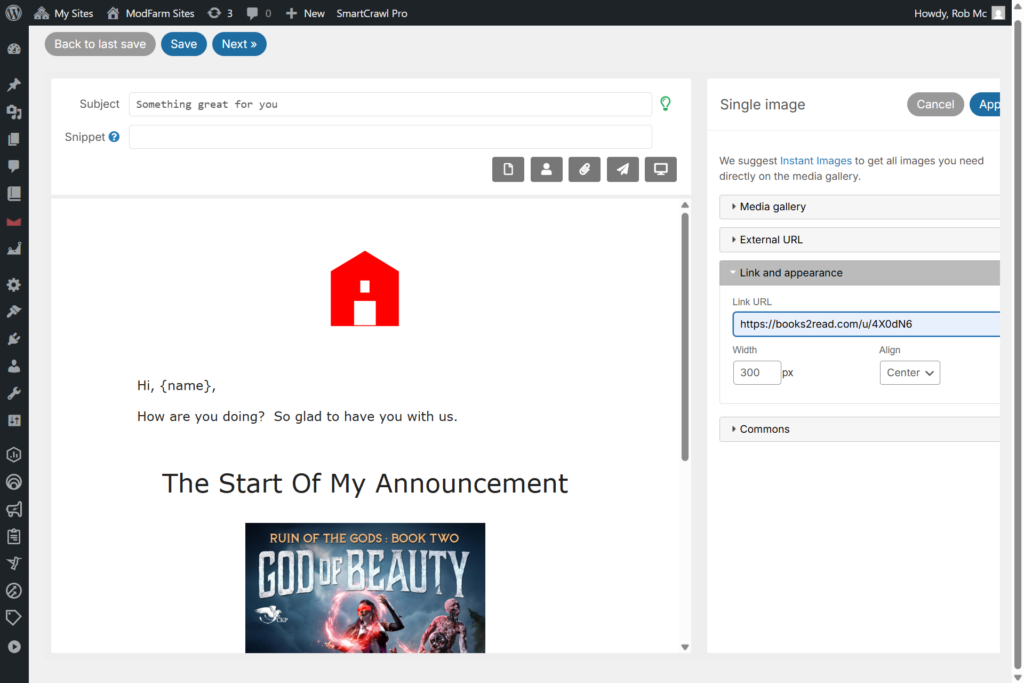Click the lightbulb subject ideas icon
Screen dimensions: 1024x683
[x=665, y=103]
